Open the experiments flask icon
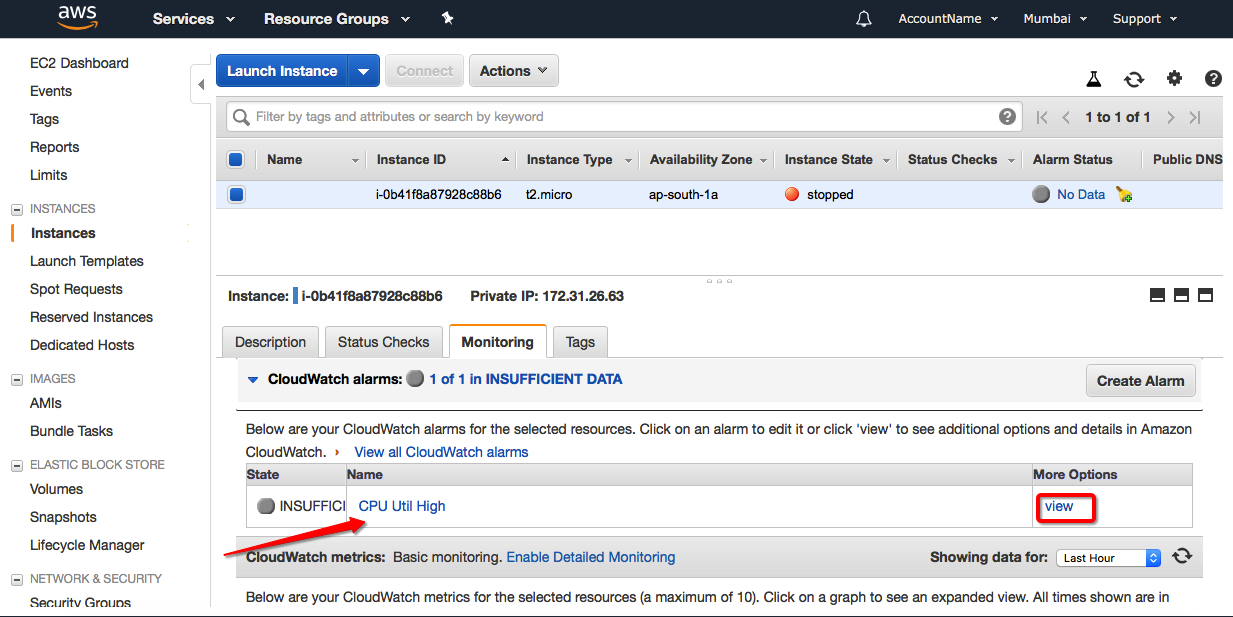 tap(1094, 79)
